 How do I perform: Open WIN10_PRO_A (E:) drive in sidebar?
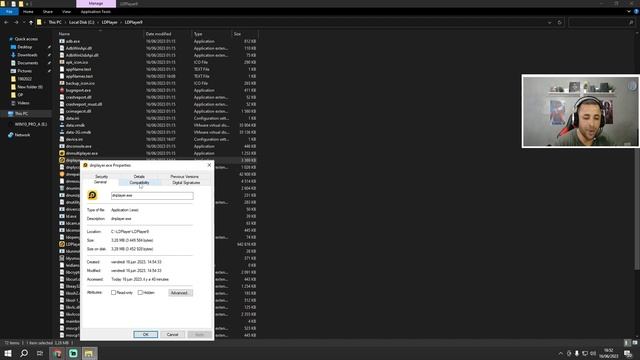click(x=31, y=124)
